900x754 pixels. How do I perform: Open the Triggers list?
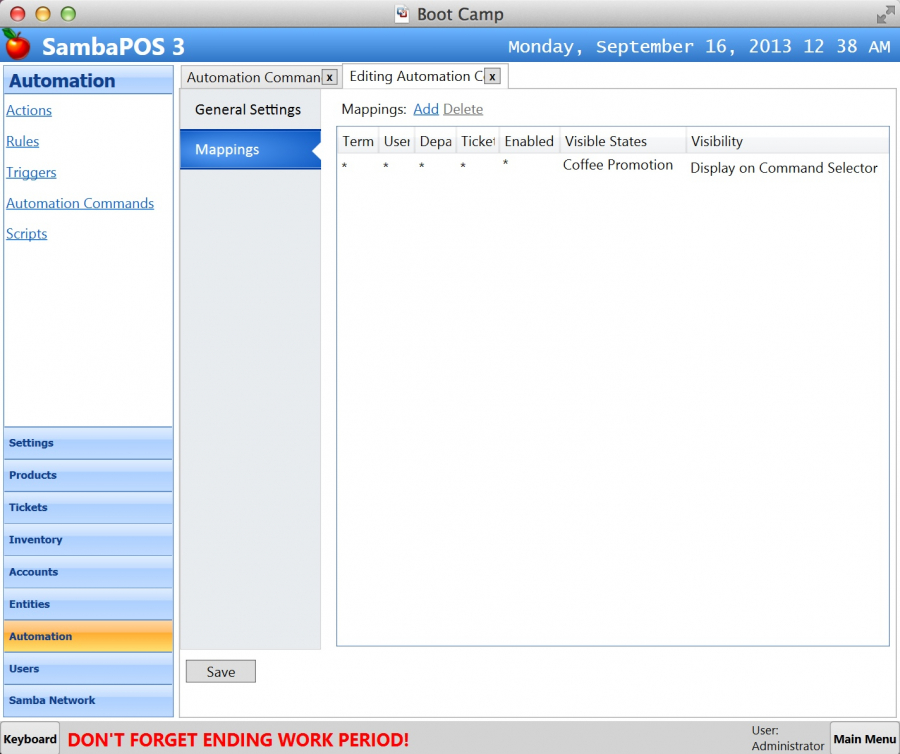click(31, 173)
